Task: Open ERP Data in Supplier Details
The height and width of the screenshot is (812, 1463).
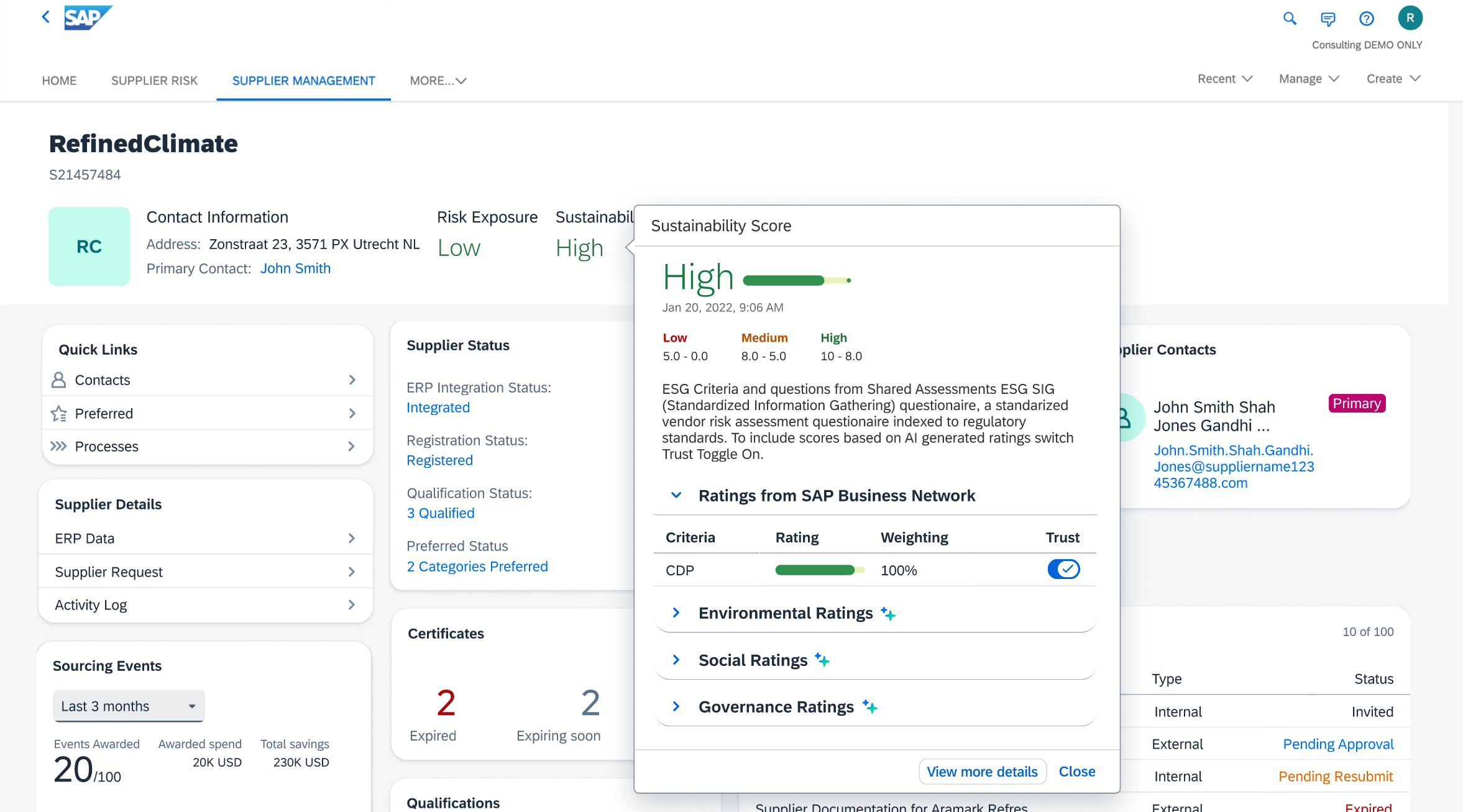Action: pyautogui.click(x=206, y=538)
